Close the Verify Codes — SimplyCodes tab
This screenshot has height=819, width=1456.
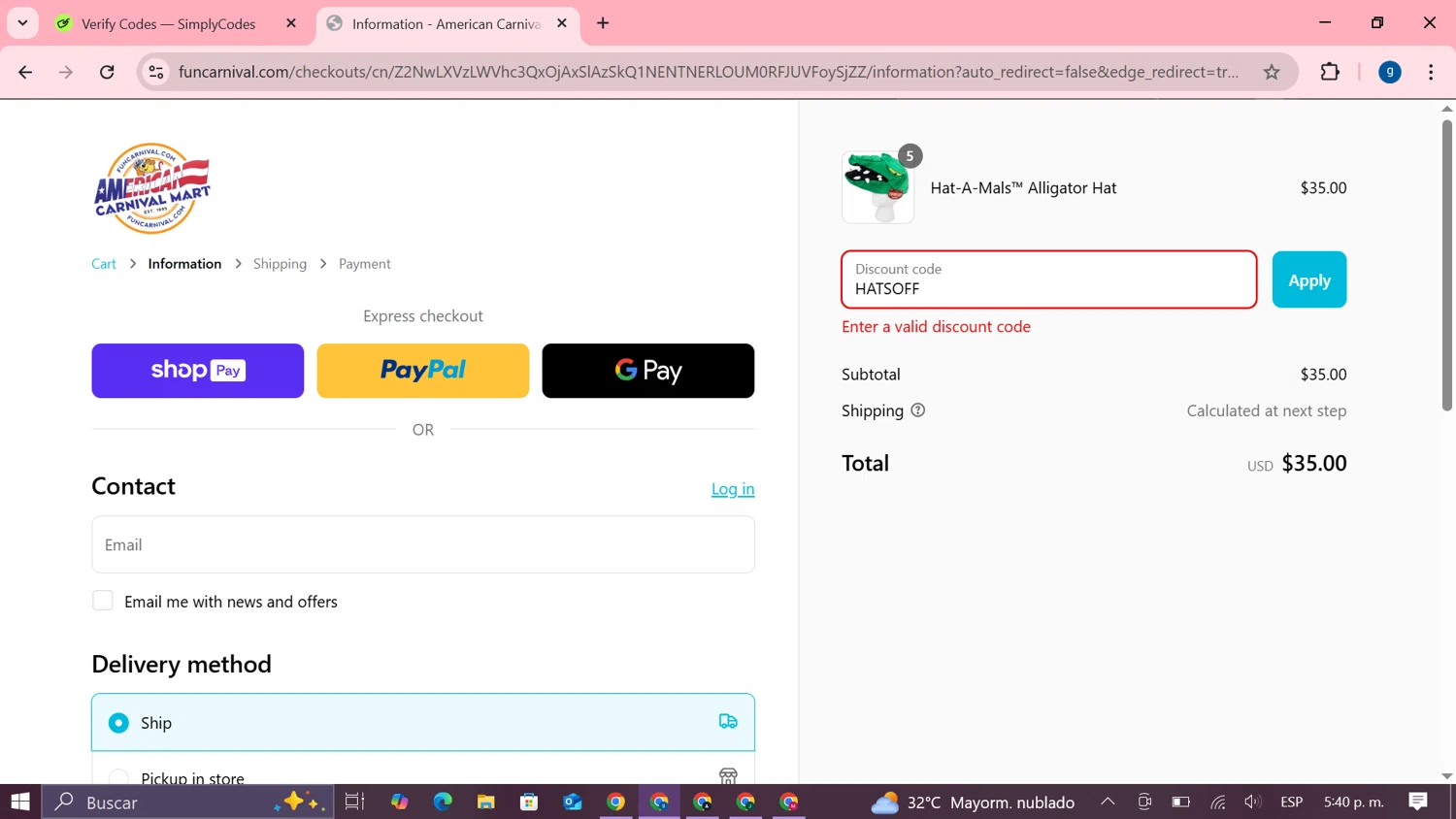tap(291, 23)
